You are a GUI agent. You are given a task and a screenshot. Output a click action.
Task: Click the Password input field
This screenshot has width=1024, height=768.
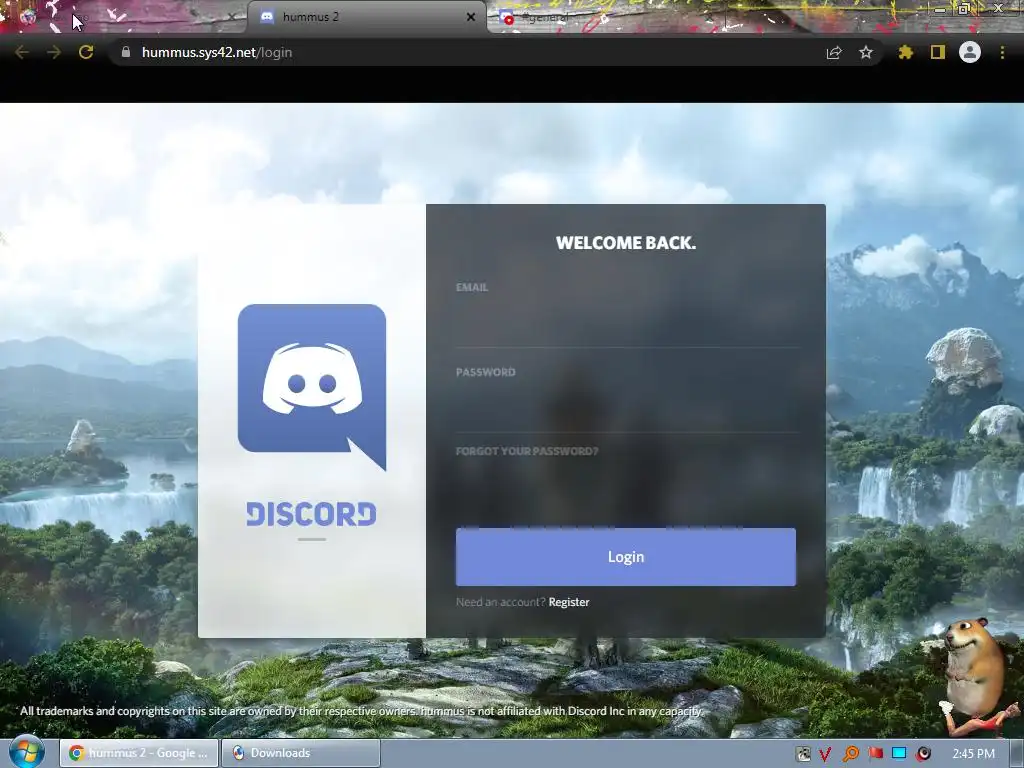626,410
